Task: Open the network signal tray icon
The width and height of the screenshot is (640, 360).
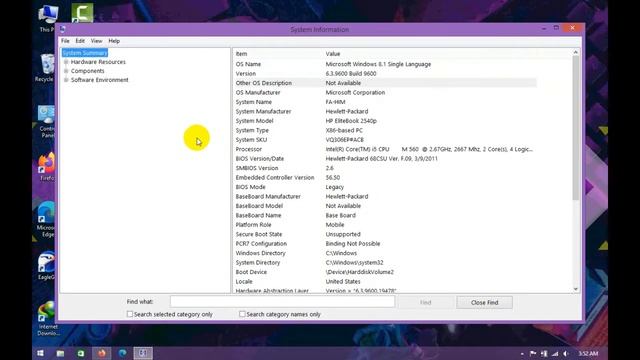Action: (555, 353)
